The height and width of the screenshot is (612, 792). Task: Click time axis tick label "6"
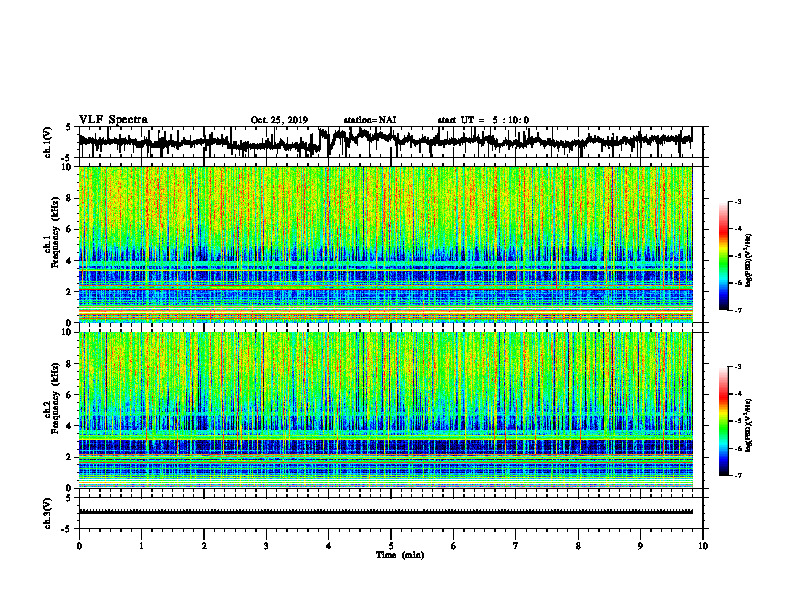point(454,546)
